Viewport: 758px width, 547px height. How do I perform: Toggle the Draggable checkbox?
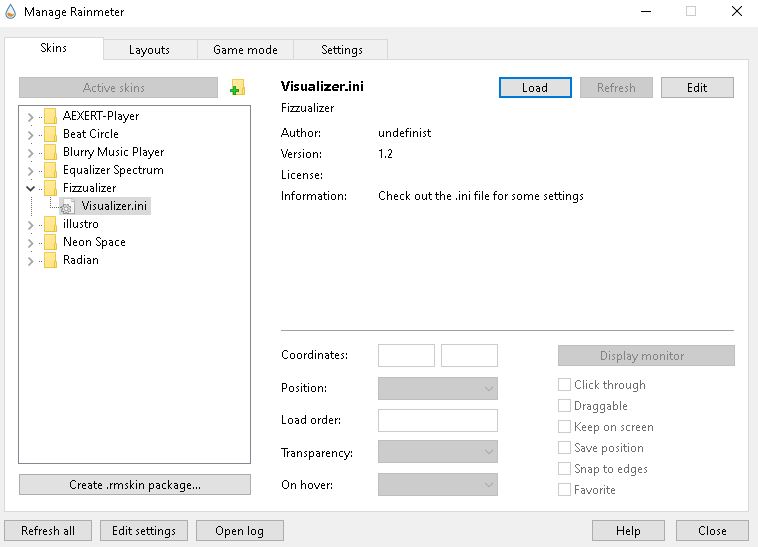(x=565, y=406)
